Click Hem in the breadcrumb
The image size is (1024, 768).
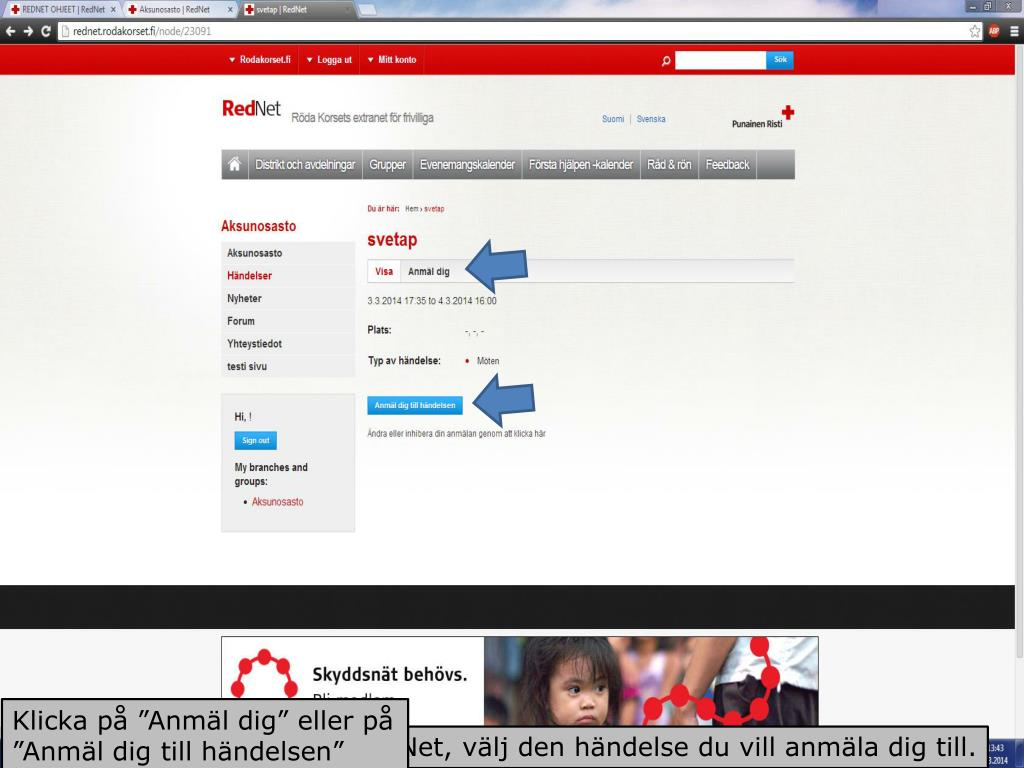[x=411, y=209]
